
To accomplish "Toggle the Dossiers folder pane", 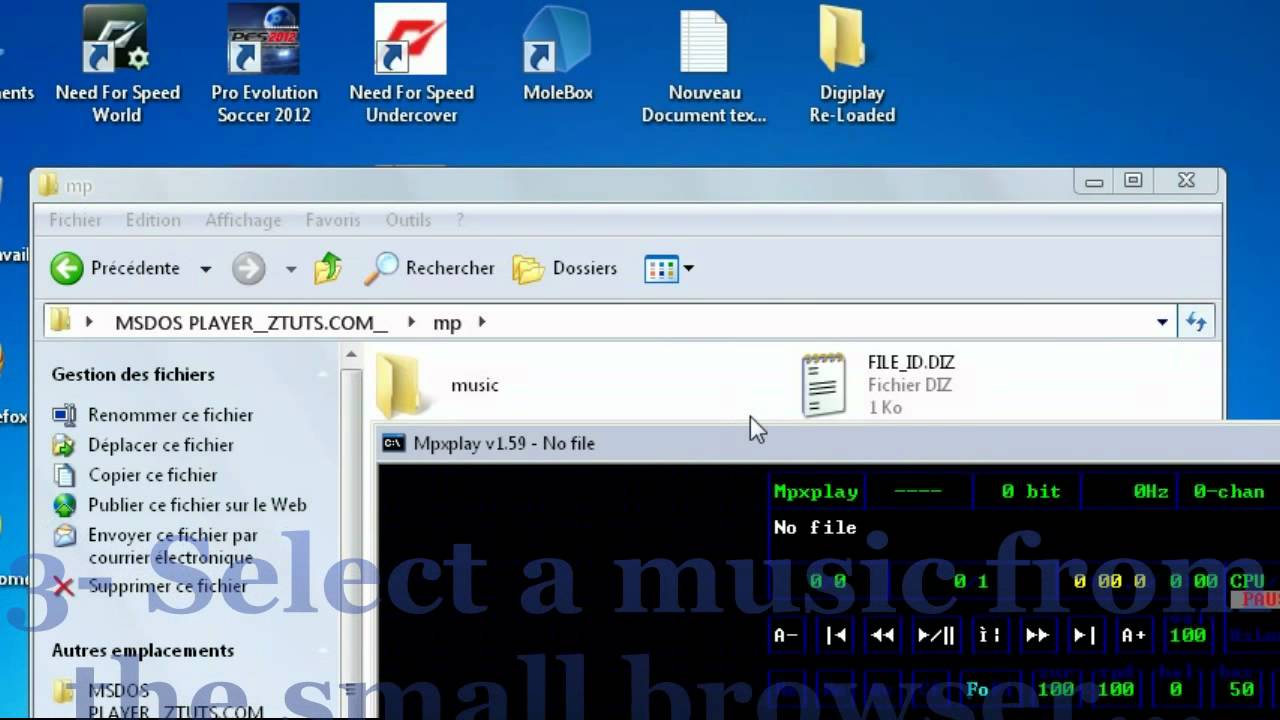I will point(565,268).
